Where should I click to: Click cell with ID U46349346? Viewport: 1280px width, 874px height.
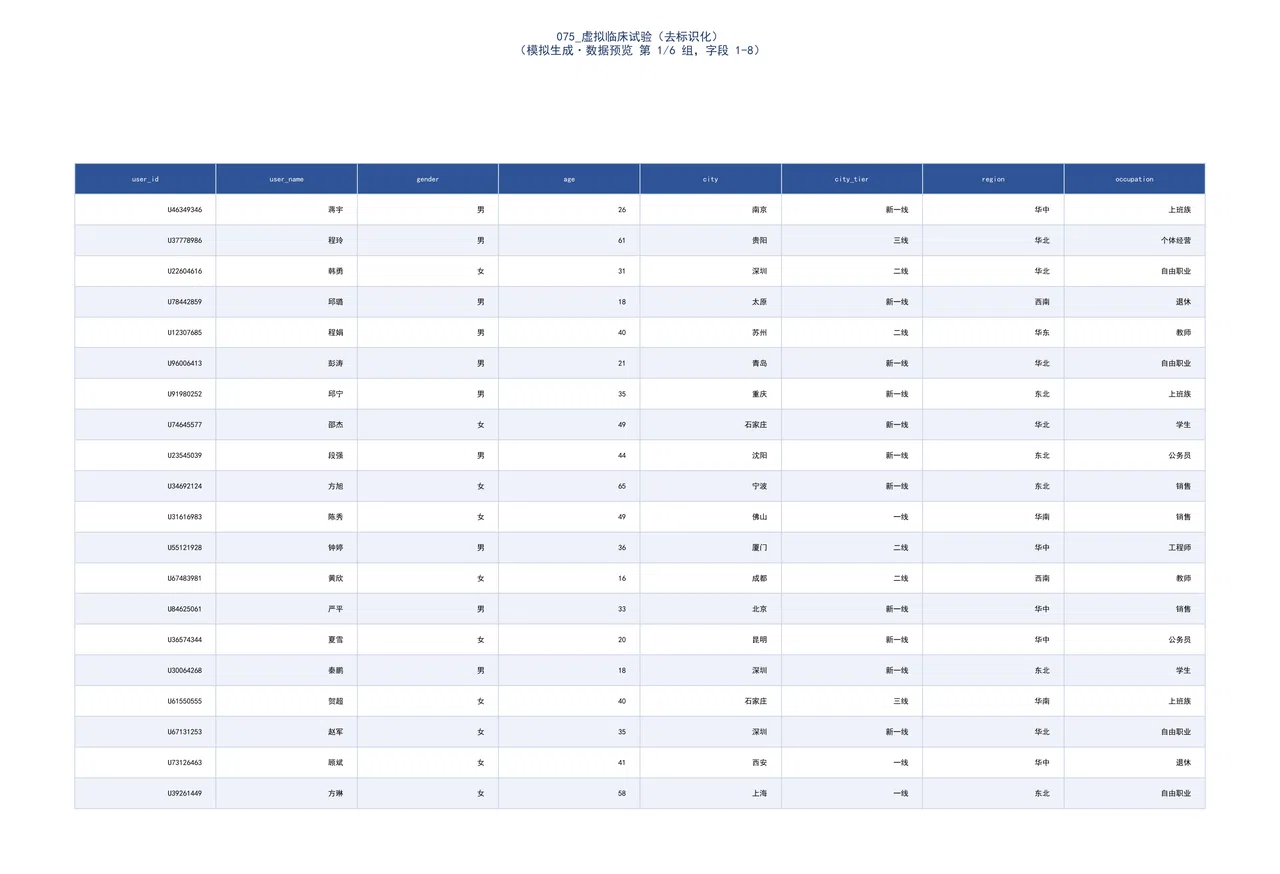click(x=145, y=210)
